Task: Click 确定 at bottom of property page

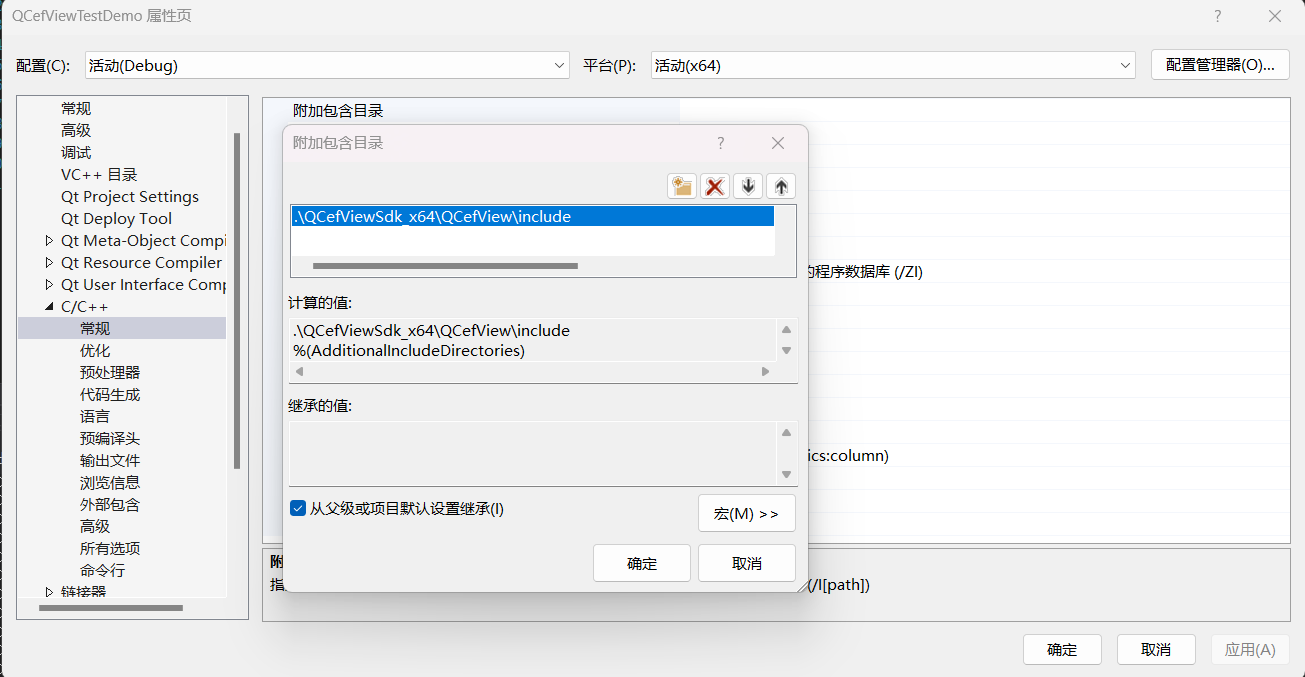Action: [x=1062, y=649]
